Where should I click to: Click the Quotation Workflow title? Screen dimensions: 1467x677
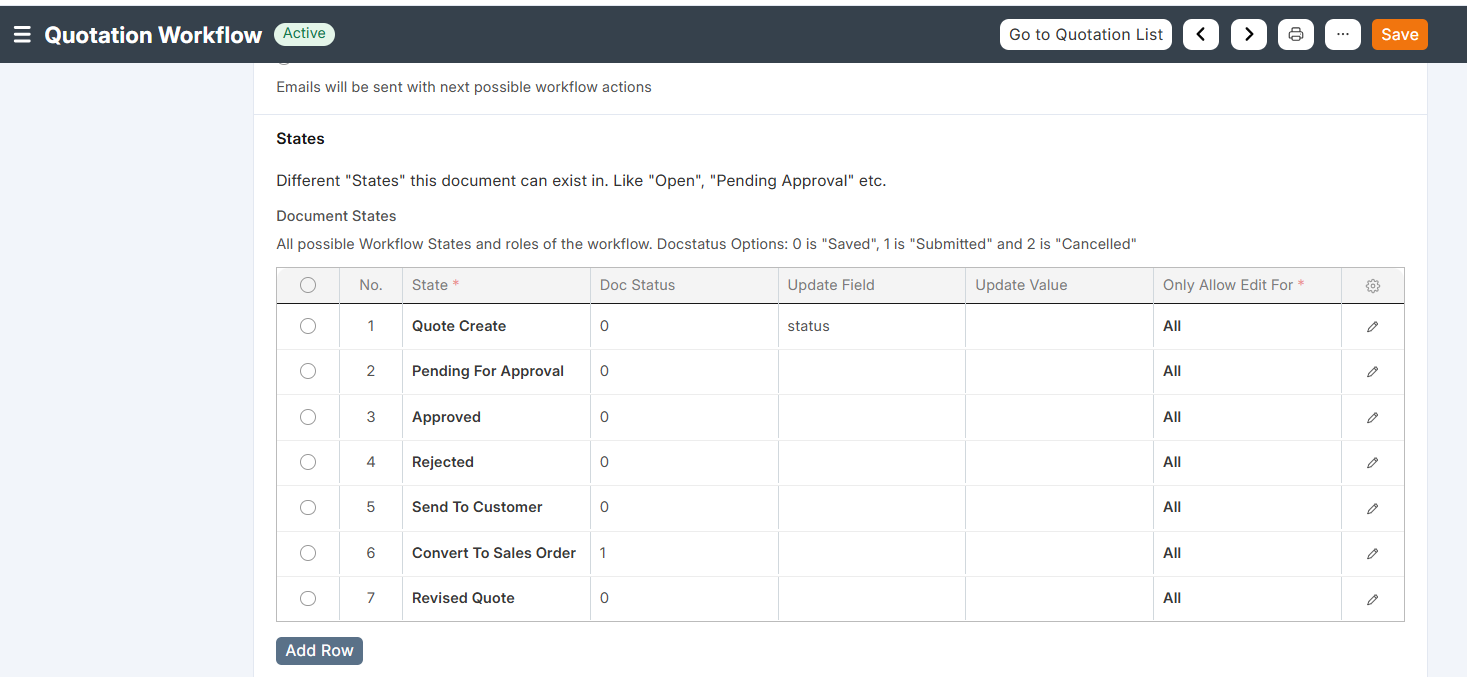point(153,35)
